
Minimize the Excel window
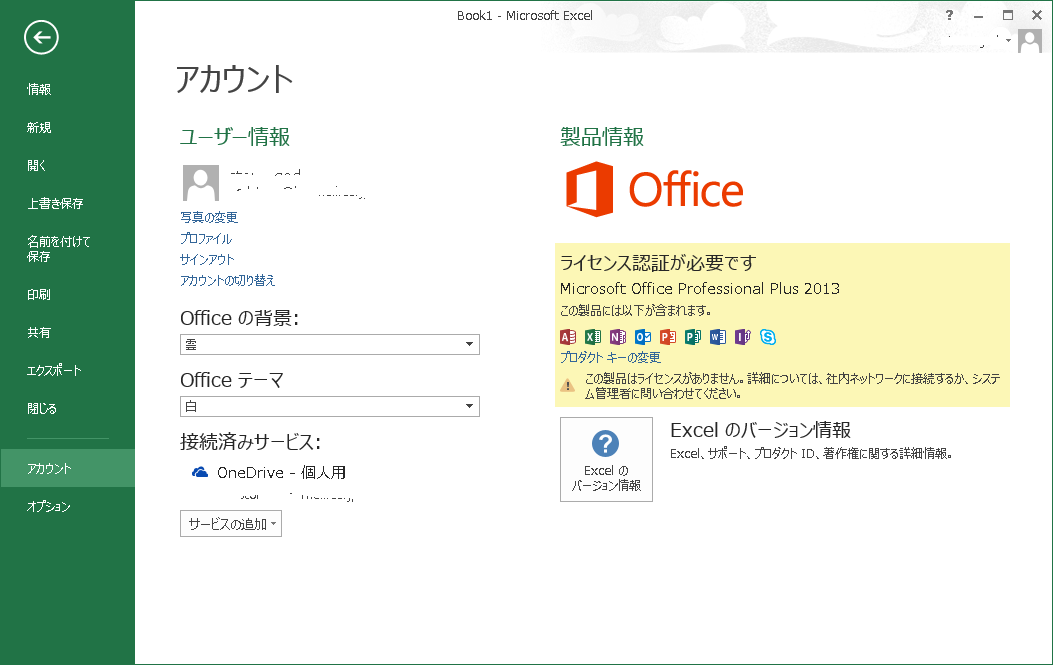(x=978, y=15)
